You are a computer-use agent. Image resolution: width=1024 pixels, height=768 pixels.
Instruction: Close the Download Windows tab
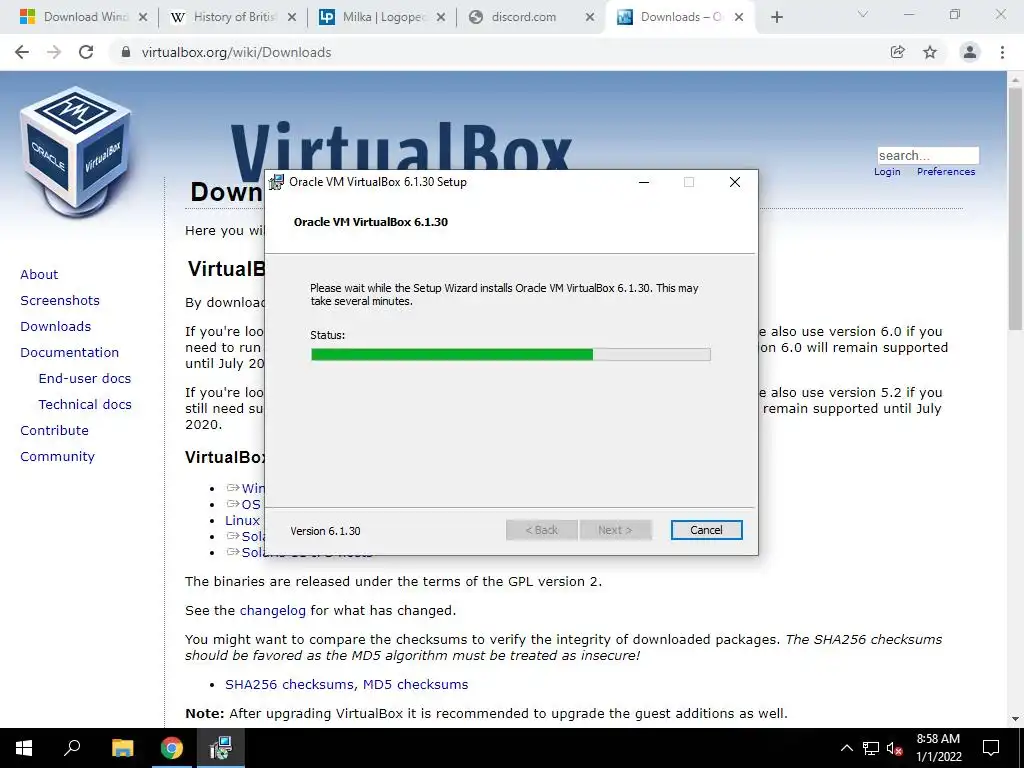click(143, 18)
